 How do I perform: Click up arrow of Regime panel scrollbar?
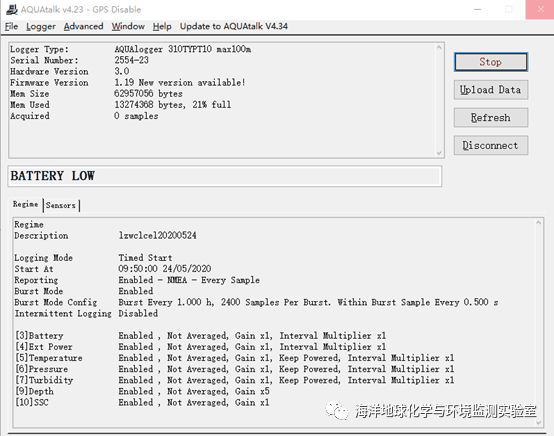tap(538, 223)
